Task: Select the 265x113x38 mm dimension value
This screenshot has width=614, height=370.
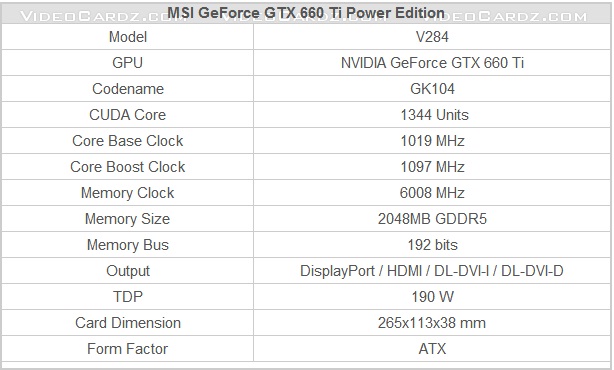Action: (x=432, y=323)
